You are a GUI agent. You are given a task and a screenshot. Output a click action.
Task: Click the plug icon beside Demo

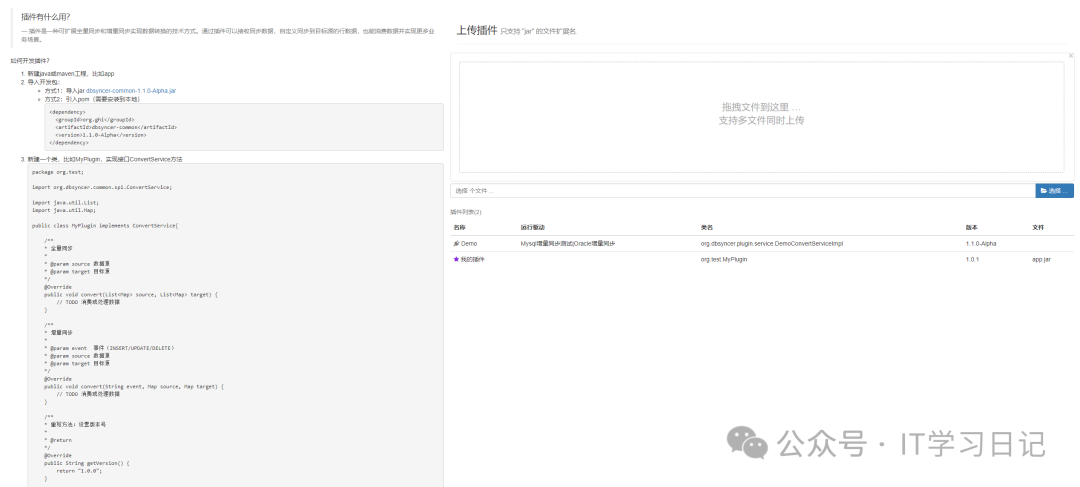click(x=456, y=243)
